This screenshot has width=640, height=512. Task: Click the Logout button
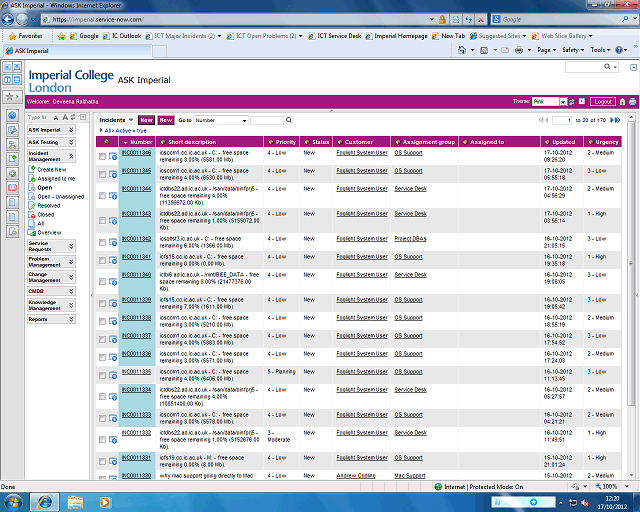(602, 102)
